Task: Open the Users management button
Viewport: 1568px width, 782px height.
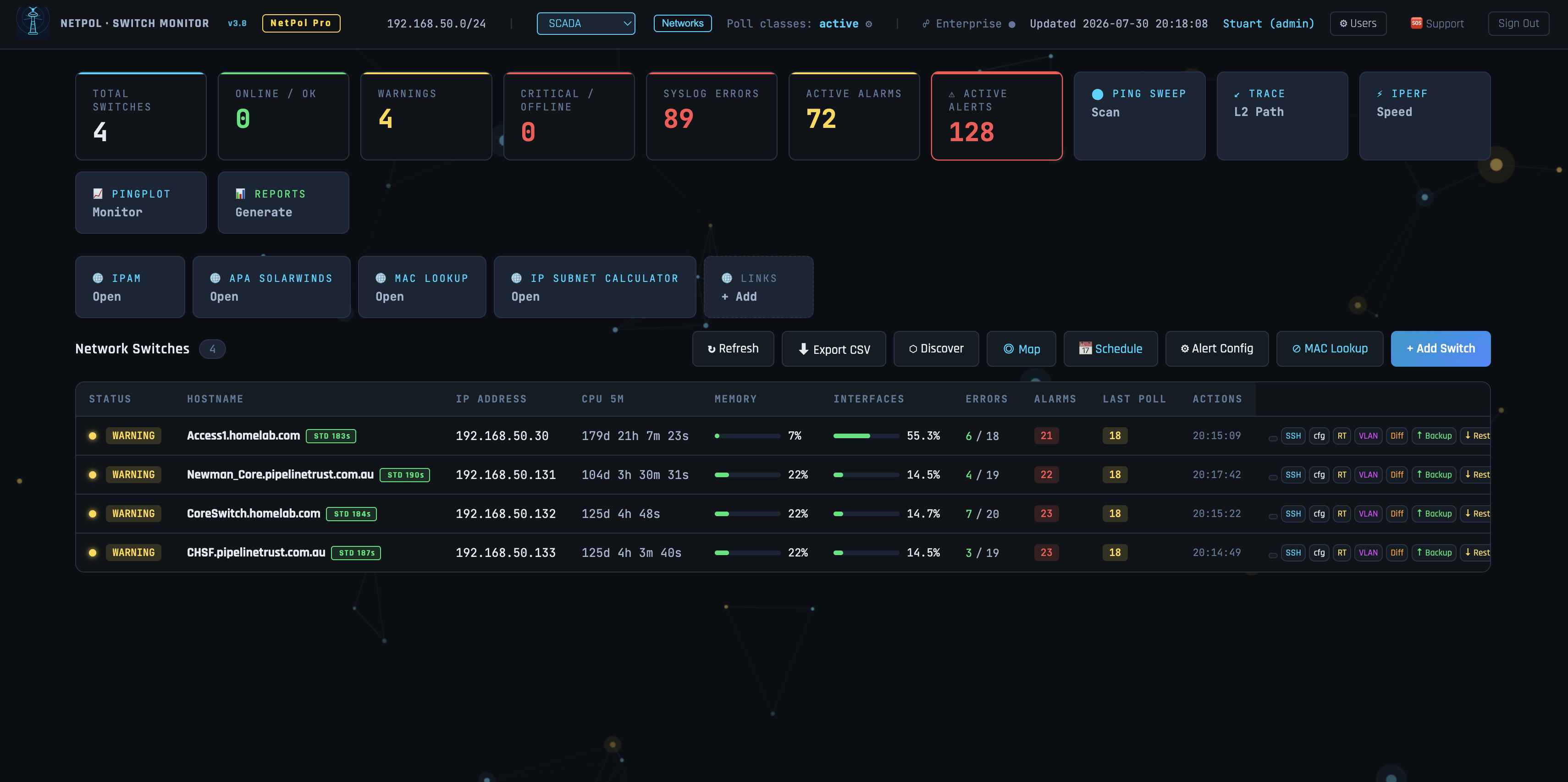Action: 1358,24
